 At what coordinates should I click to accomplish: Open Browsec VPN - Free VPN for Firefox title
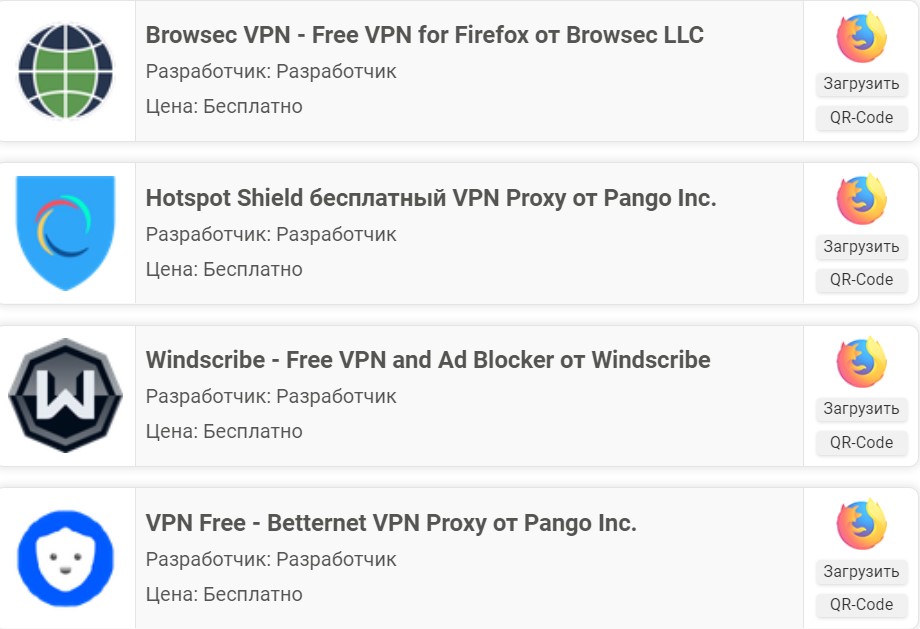click(424, 35)
